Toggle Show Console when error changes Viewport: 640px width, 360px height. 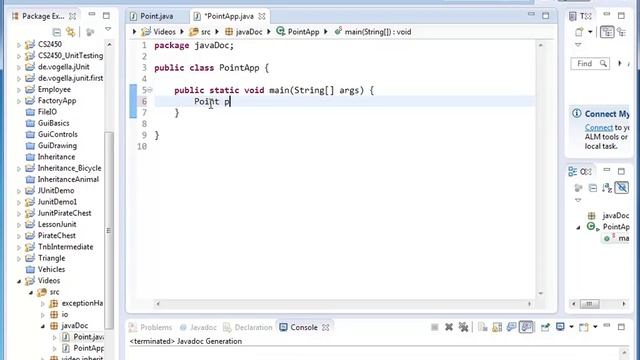[x=527, y=327]
